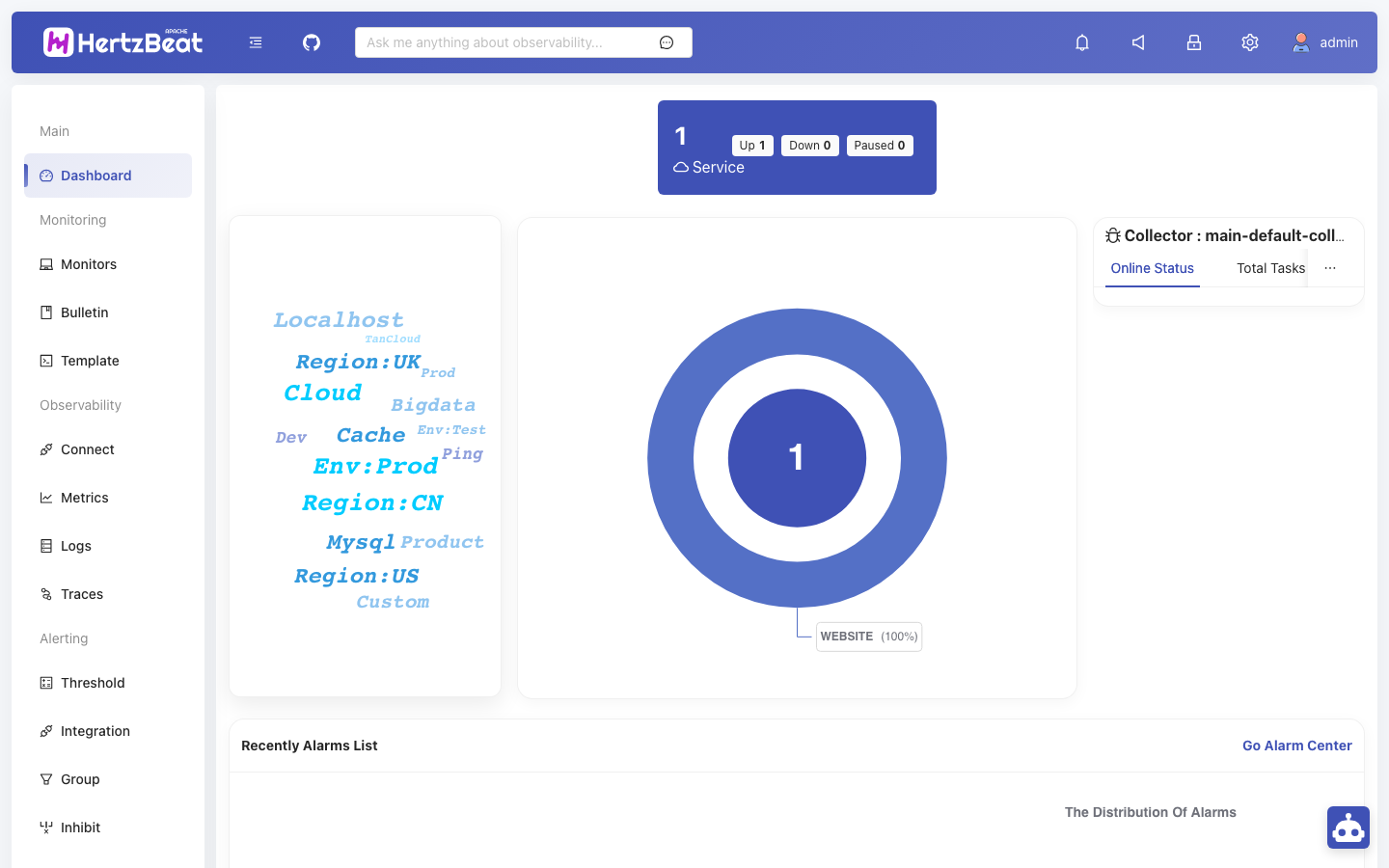Click the chat bubble icon in search box
The height and width of the screenshot is (868, 1389).
[667, 42]
